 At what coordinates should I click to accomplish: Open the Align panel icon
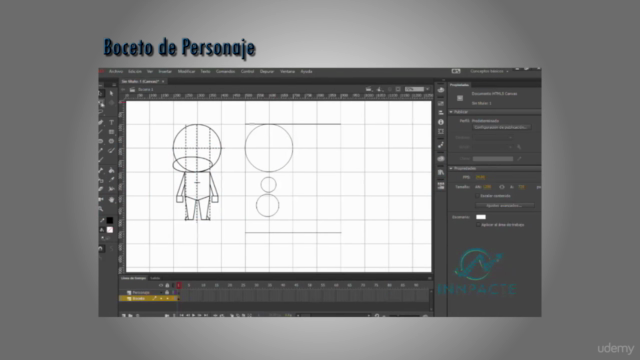pos(441,113)
